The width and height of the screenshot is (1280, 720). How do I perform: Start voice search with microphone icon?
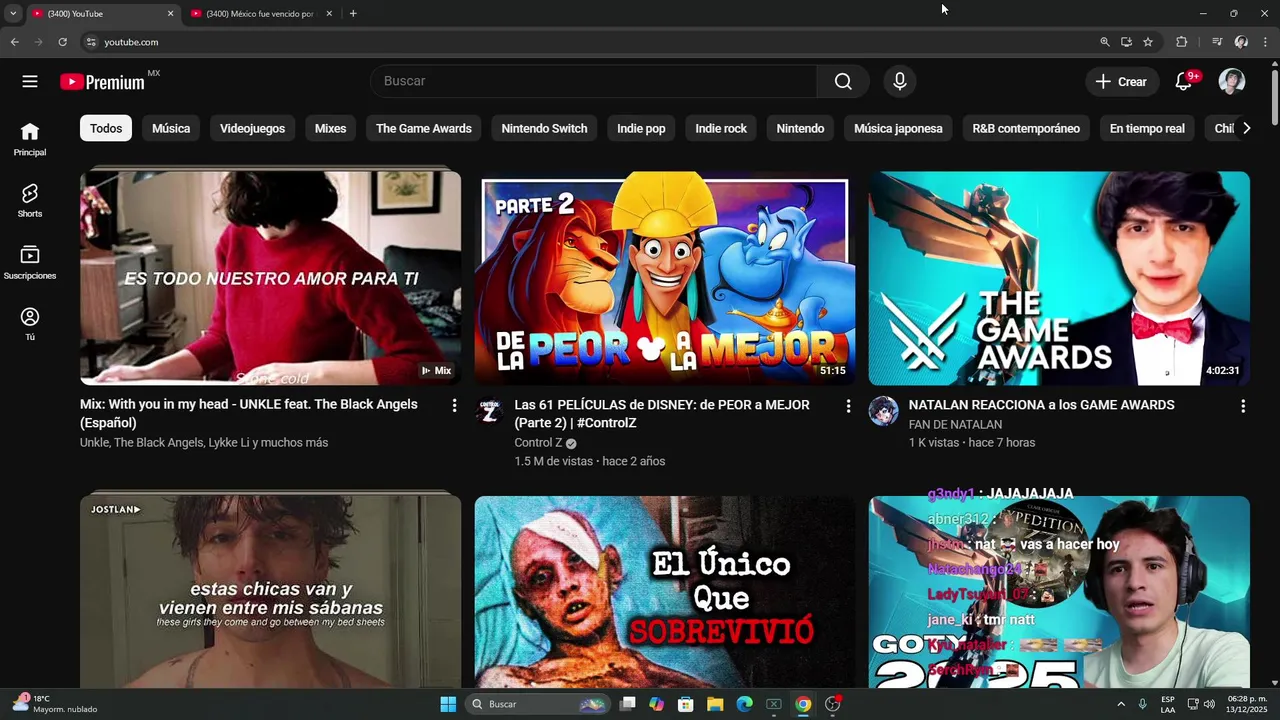[x=900, y=82]
